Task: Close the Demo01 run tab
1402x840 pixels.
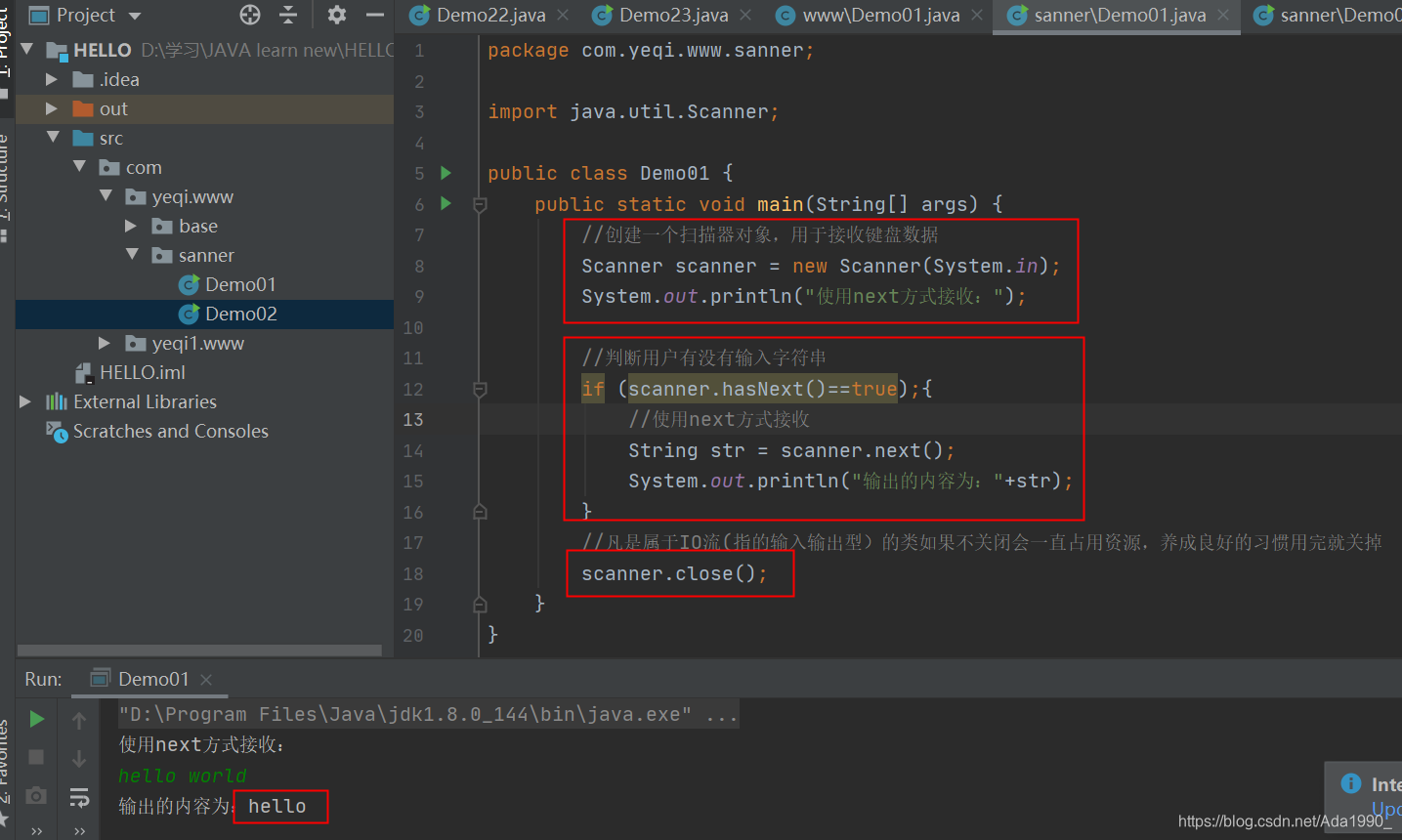Action: 206,679
